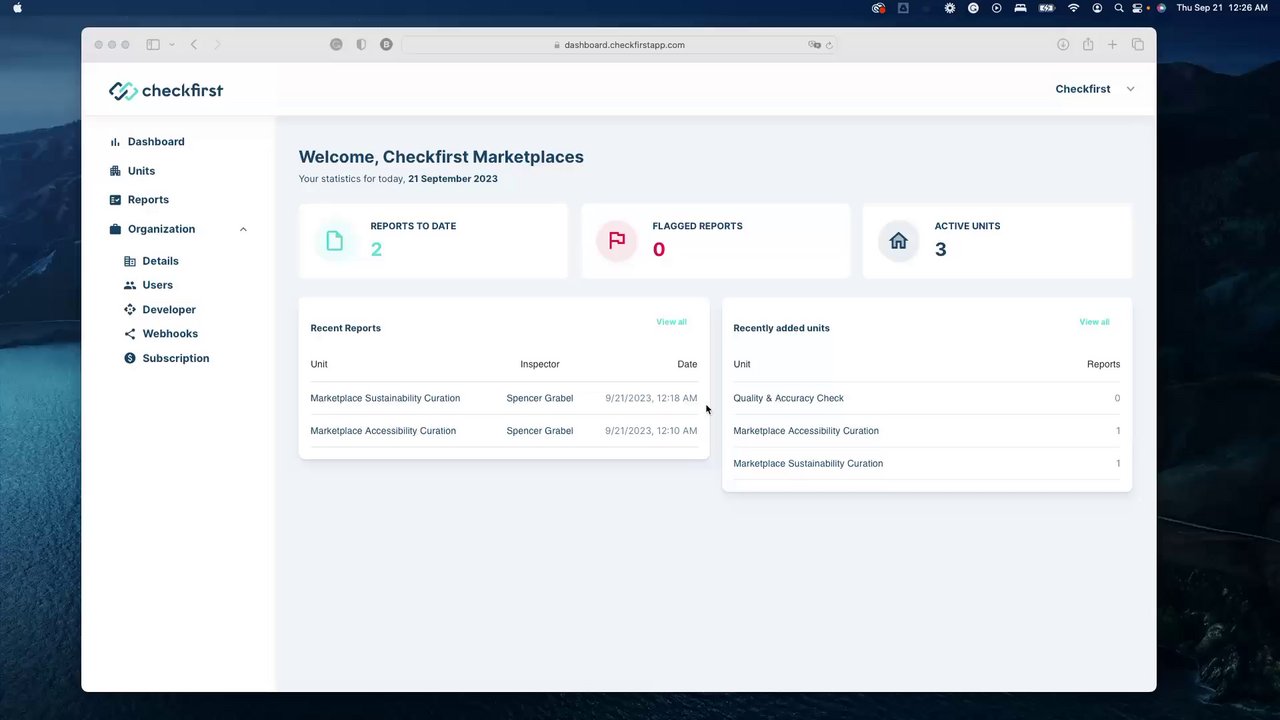Click the Active Units house icon
Screen dimensions: 1280x720
coord(899,241)
